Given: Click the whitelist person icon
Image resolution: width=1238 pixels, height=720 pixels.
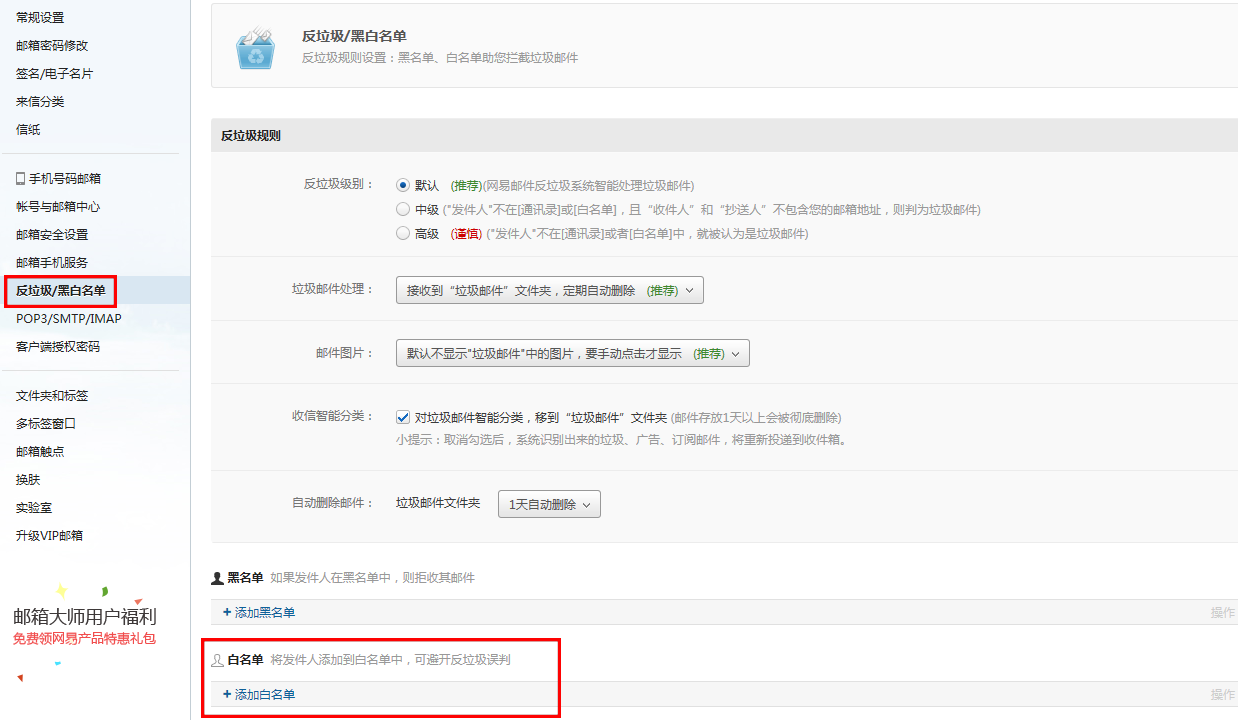Looking at the screenshot, I should (217, 661).
